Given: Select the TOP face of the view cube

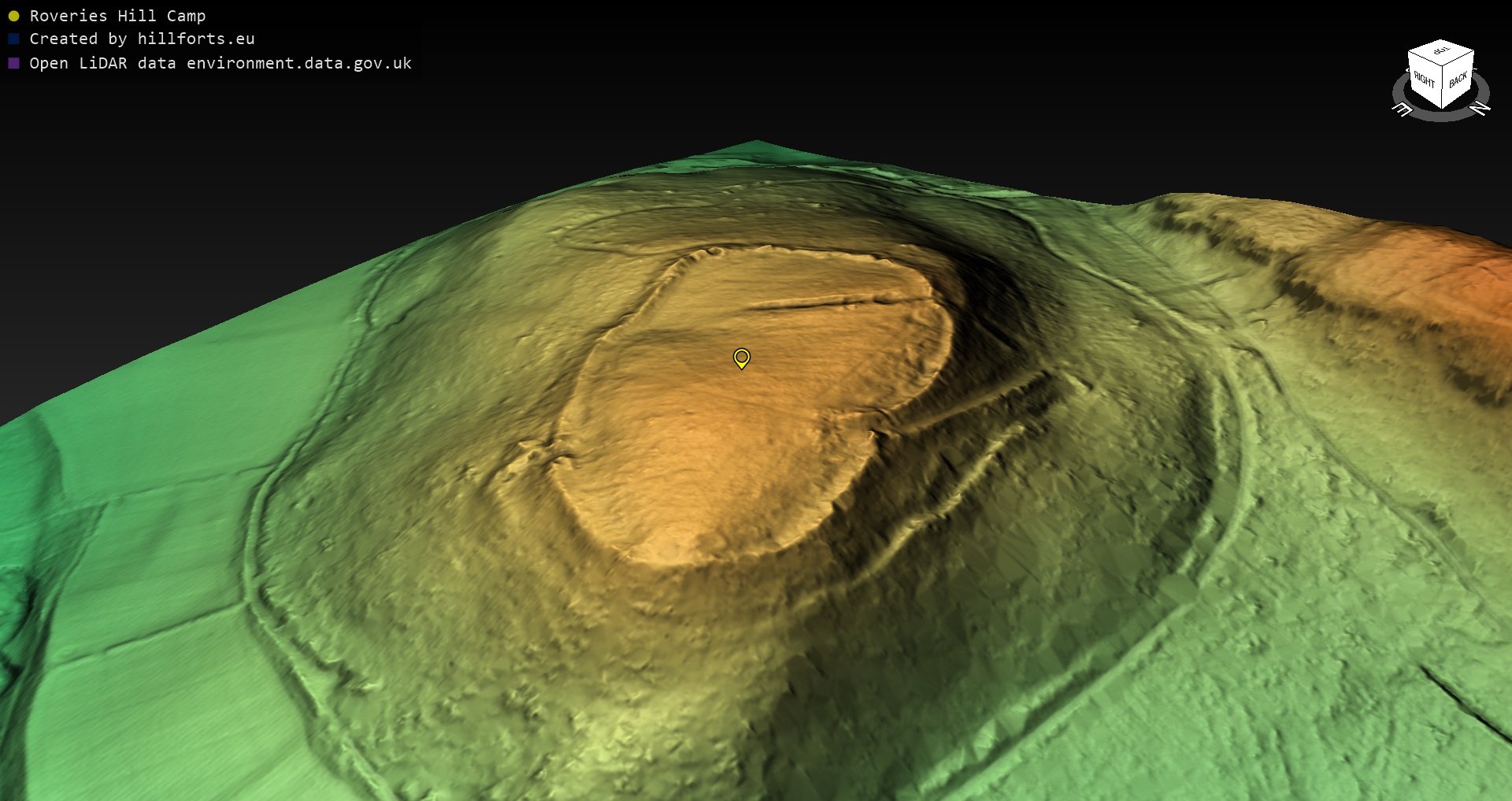Looking at the screenshot, I should tap(1442, 52).
